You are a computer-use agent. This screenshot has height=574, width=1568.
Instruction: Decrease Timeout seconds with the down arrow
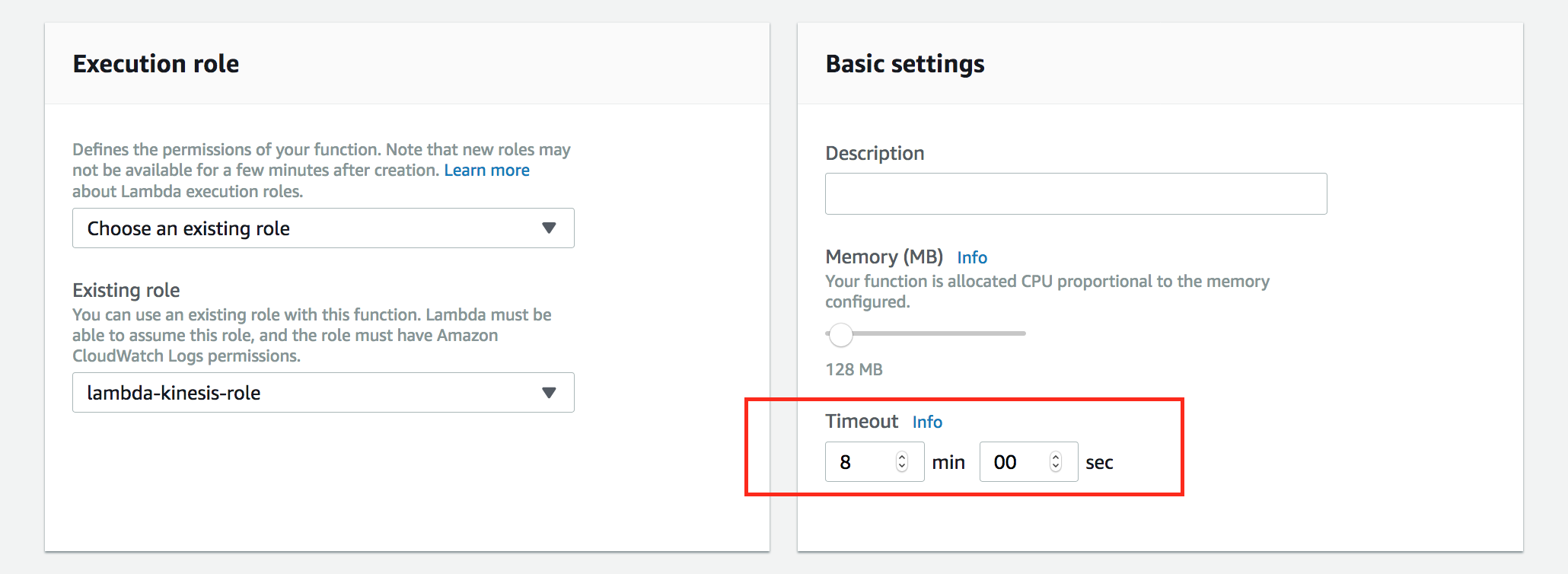[x=1056, y=467]
